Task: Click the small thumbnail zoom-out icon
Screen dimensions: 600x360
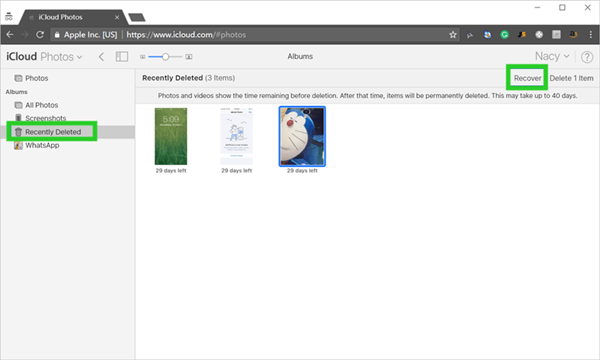Action: click(x=143, y=57)
